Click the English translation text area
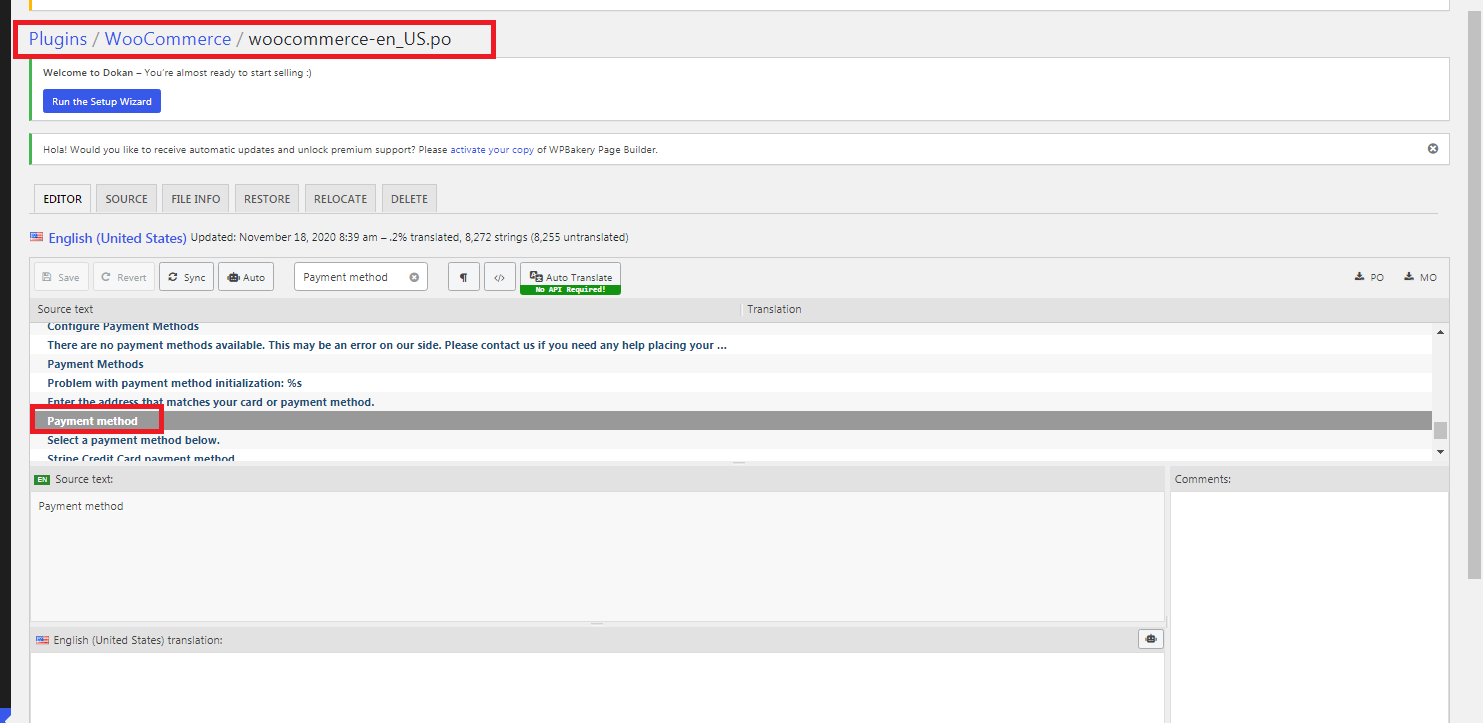The image size is (1483, 723). pos(597,688)
